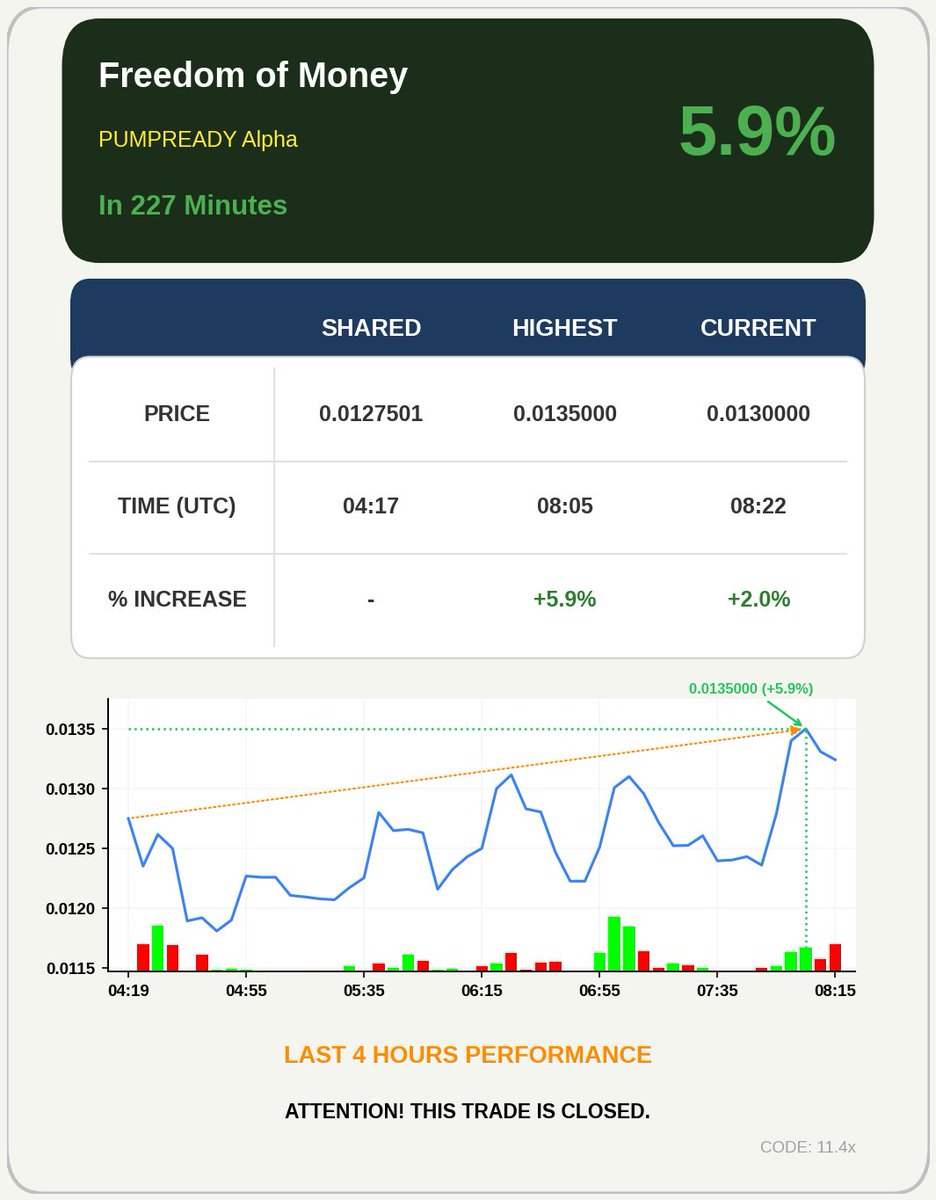Click the +5.9% increase cell
This screenshot has height=1200, width=936.
tap(565, 599)
